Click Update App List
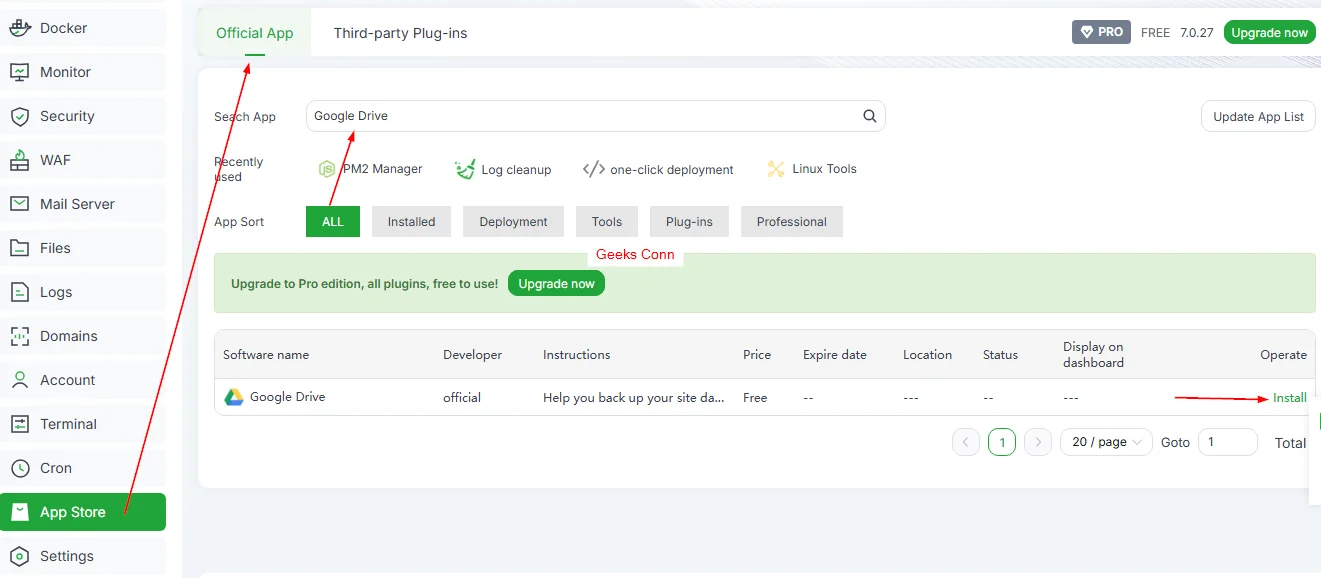 pyautogui.click(x=1257, y=116)
